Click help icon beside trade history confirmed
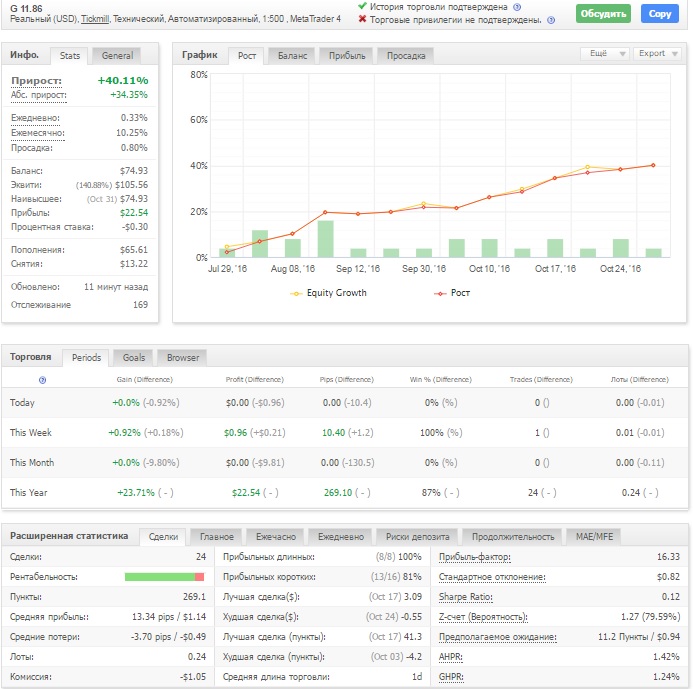This screenshot has width=693, height=689. pyautogui.click(x=517, y=7)
